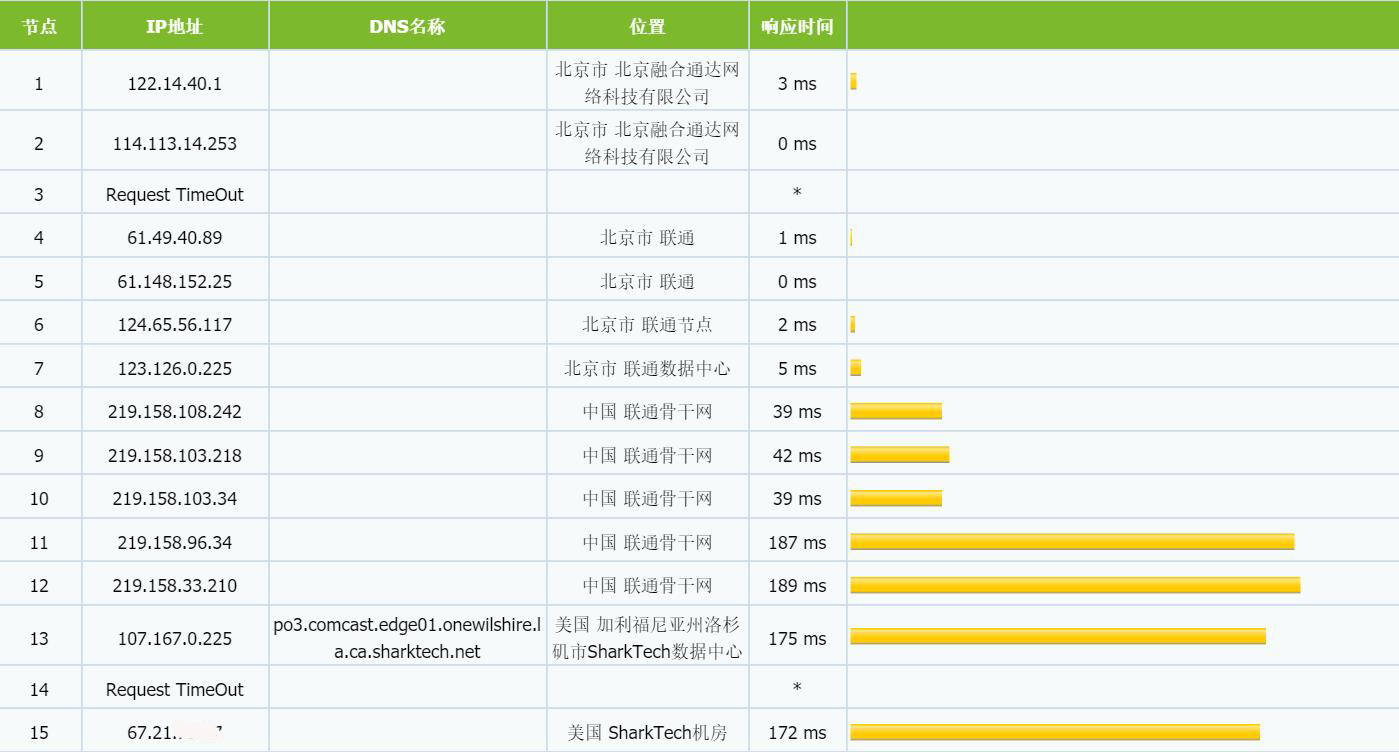
Task: Click 中国 联通骨干网 in node 11 row
Action: (647, 543)
